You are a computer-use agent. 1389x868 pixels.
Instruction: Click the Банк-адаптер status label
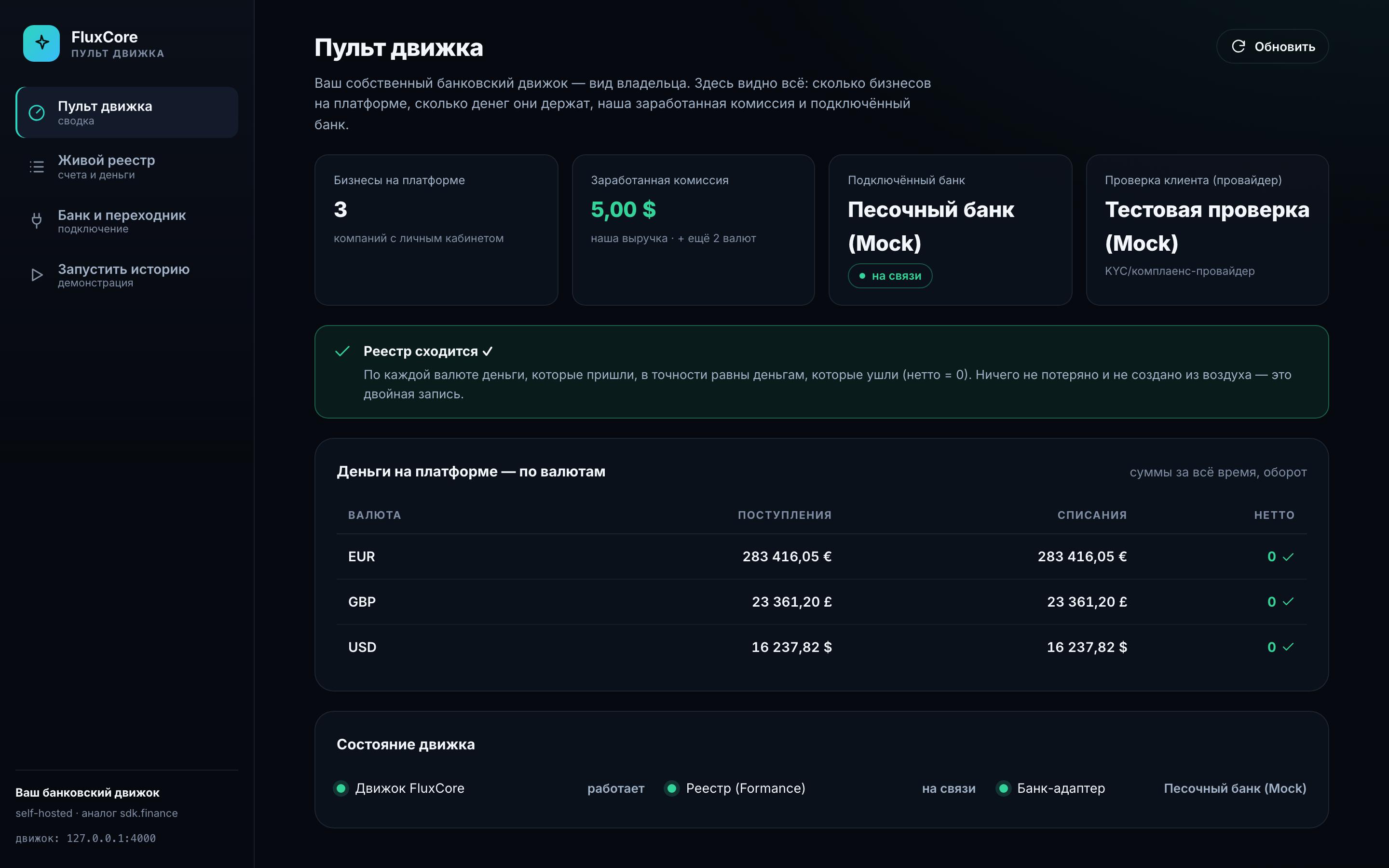[1061, 788]
